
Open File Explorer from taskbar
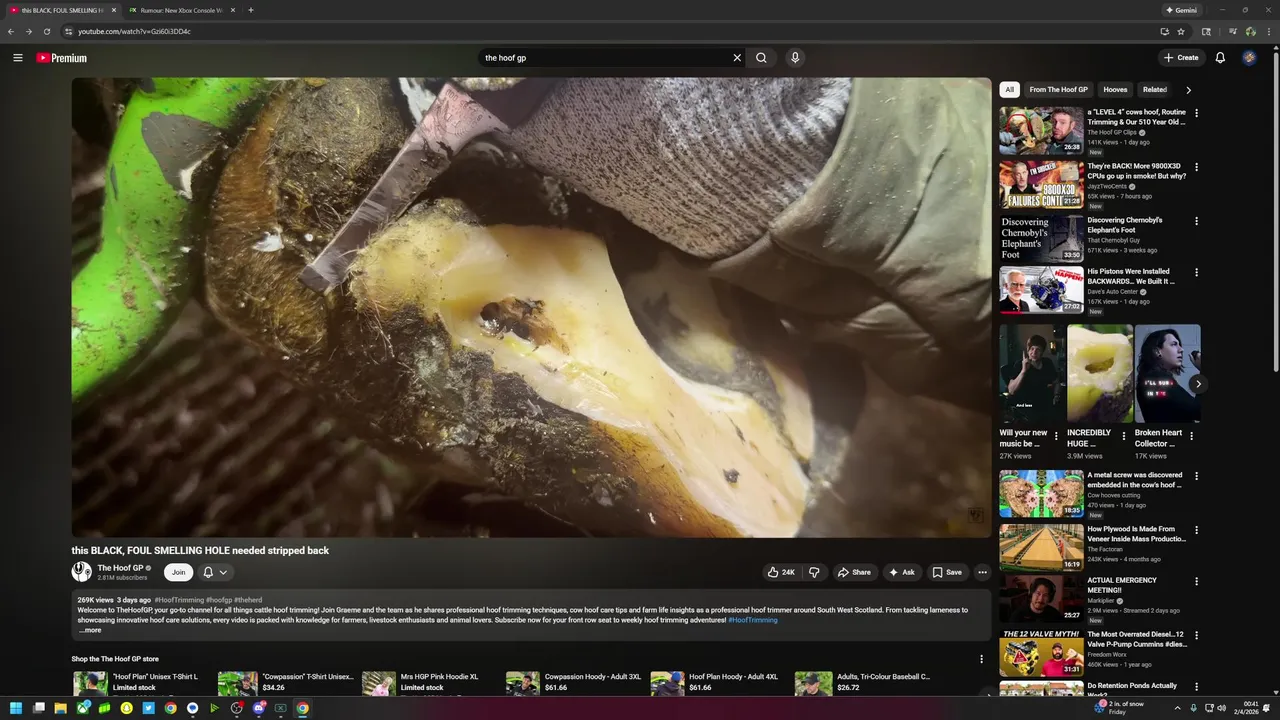tap(60, 708)
